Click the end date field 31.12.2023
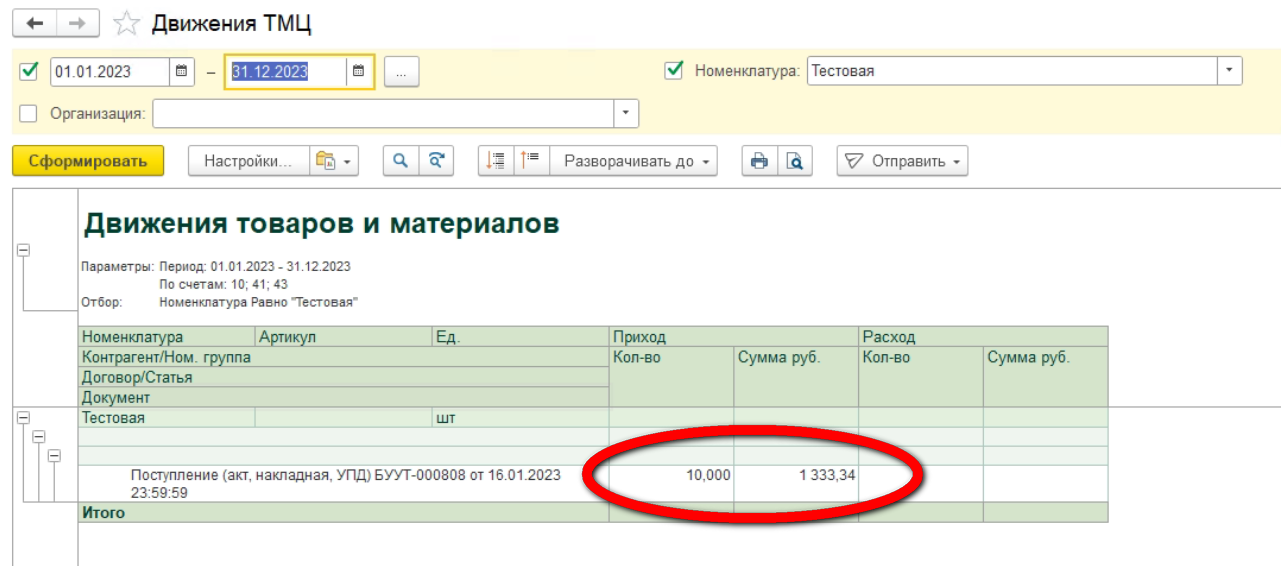 coord(287,72)
